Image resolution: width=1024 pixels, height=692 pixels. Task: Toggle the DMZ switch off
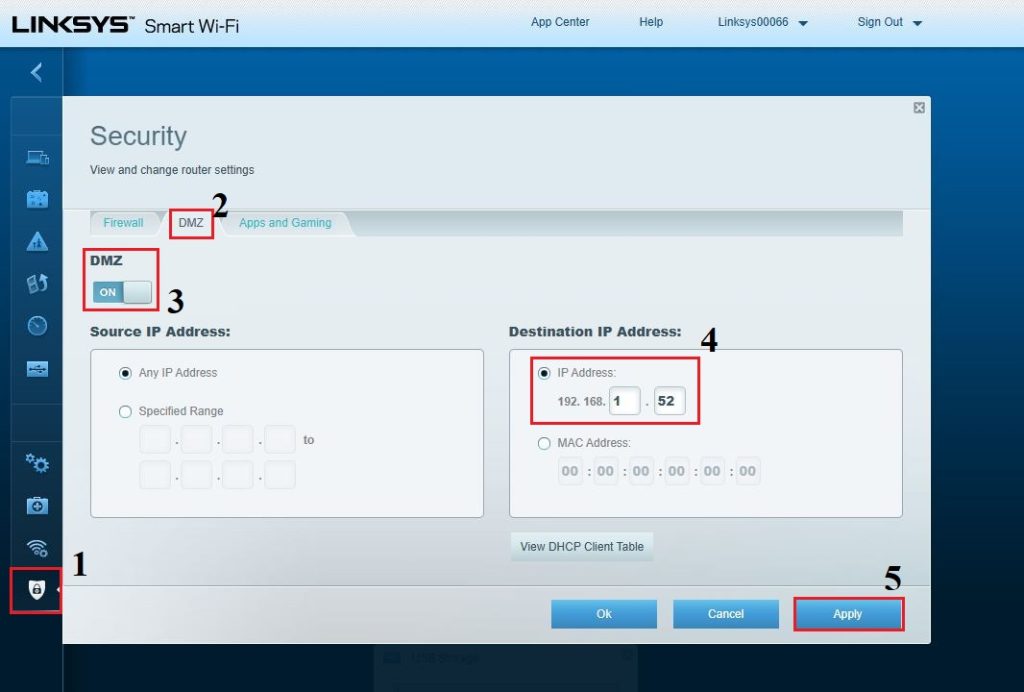[121, 292]
